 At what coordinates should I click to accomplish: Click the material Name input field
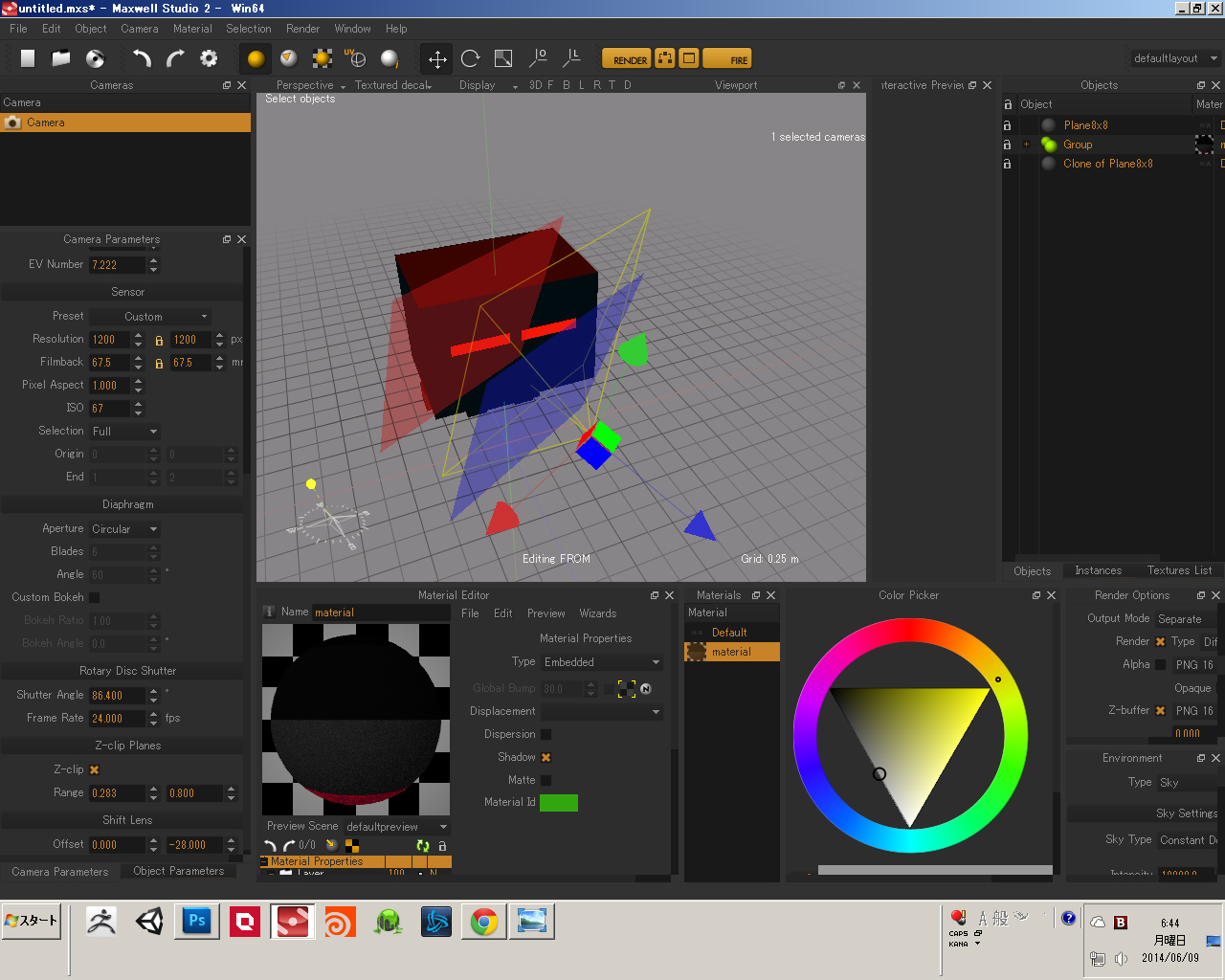click(x=380, y=612)
